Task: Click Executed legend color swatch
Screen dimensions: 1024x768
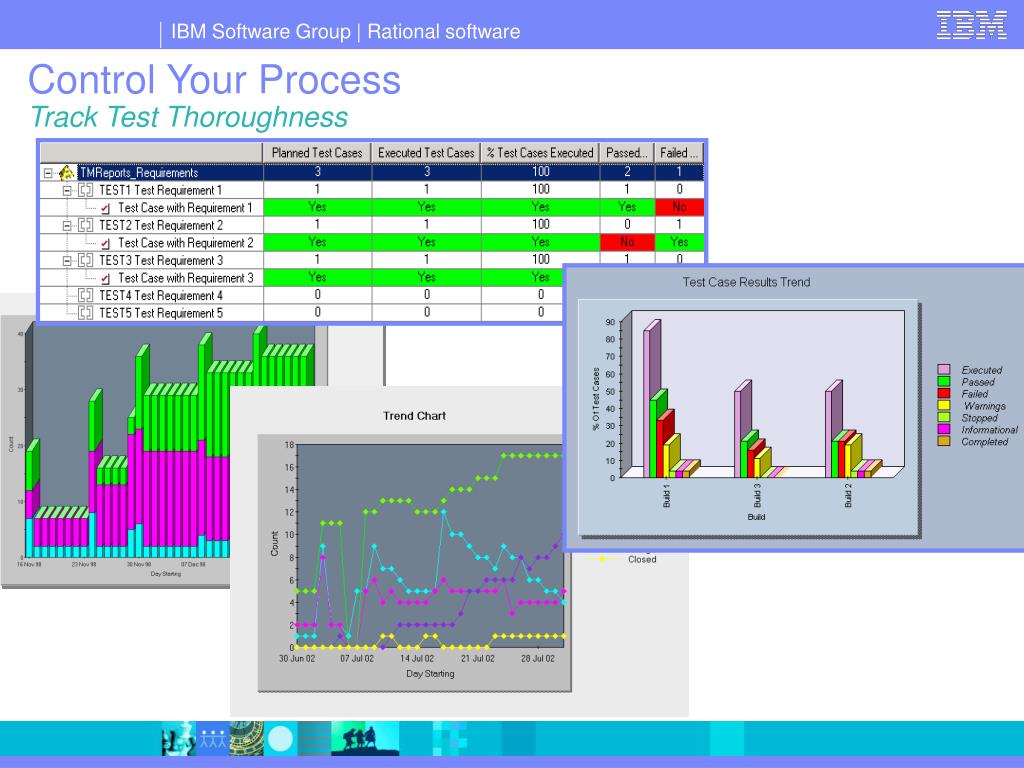Action: point(943,370)
